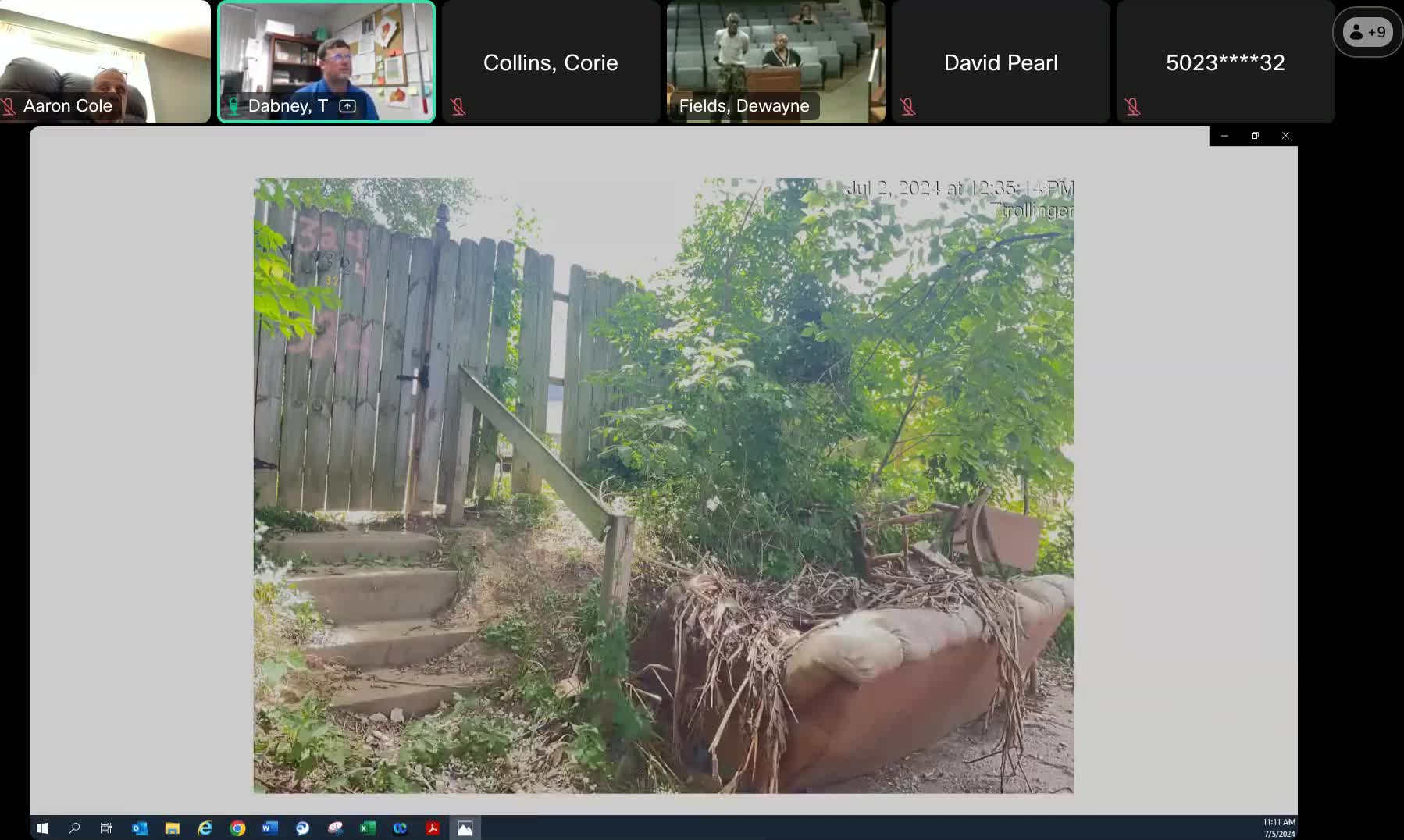Unmute Aaron Cole's microphone

[x=9, y=105]
